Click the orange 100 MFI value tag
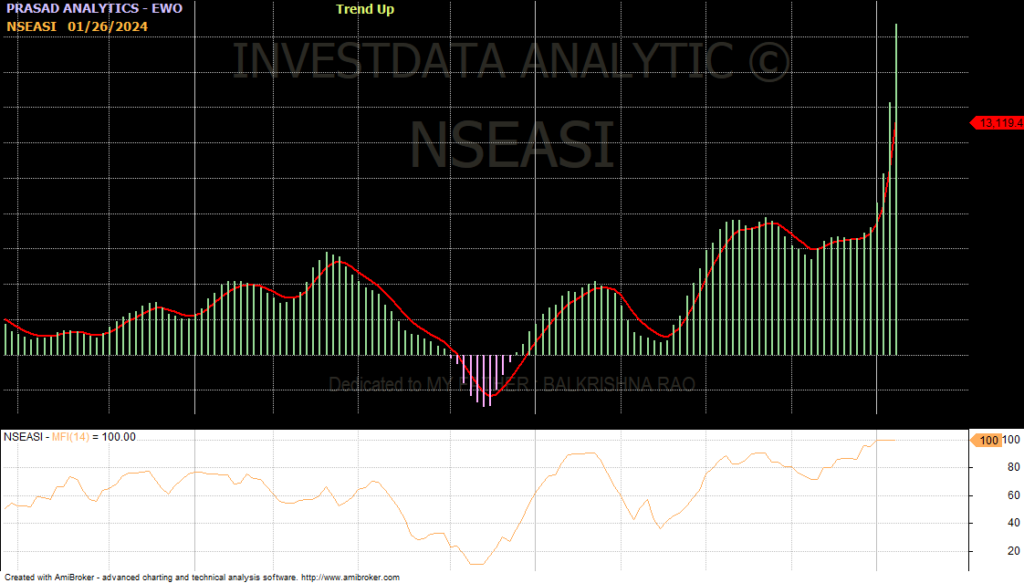Image resolution: width=1024 pixels, height=583 pixels. pos(987,440)
